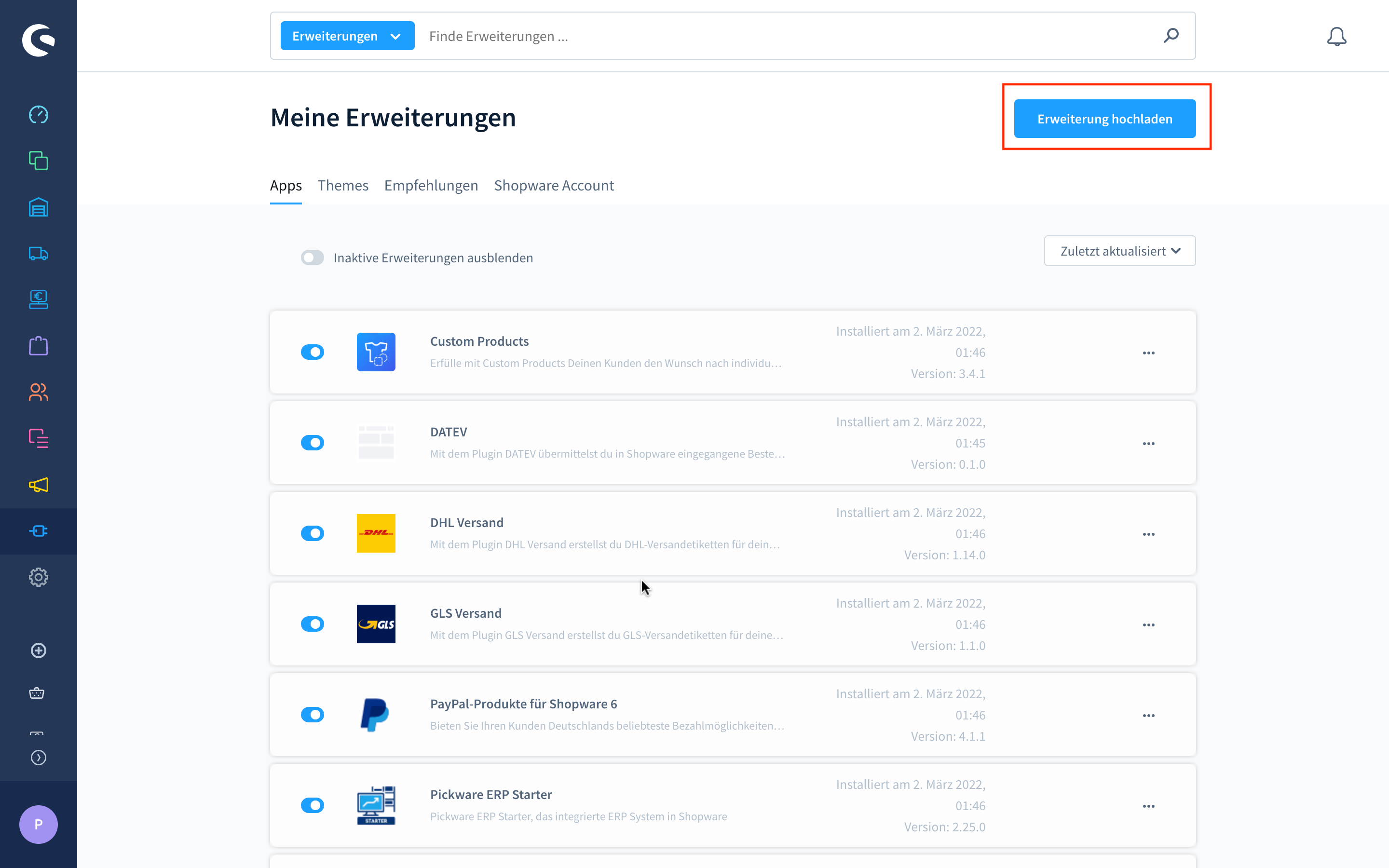Click the 'Erweiterung hochladen' button
Viewport: 1389px width, 868px height.
(x=1104, y=119)
